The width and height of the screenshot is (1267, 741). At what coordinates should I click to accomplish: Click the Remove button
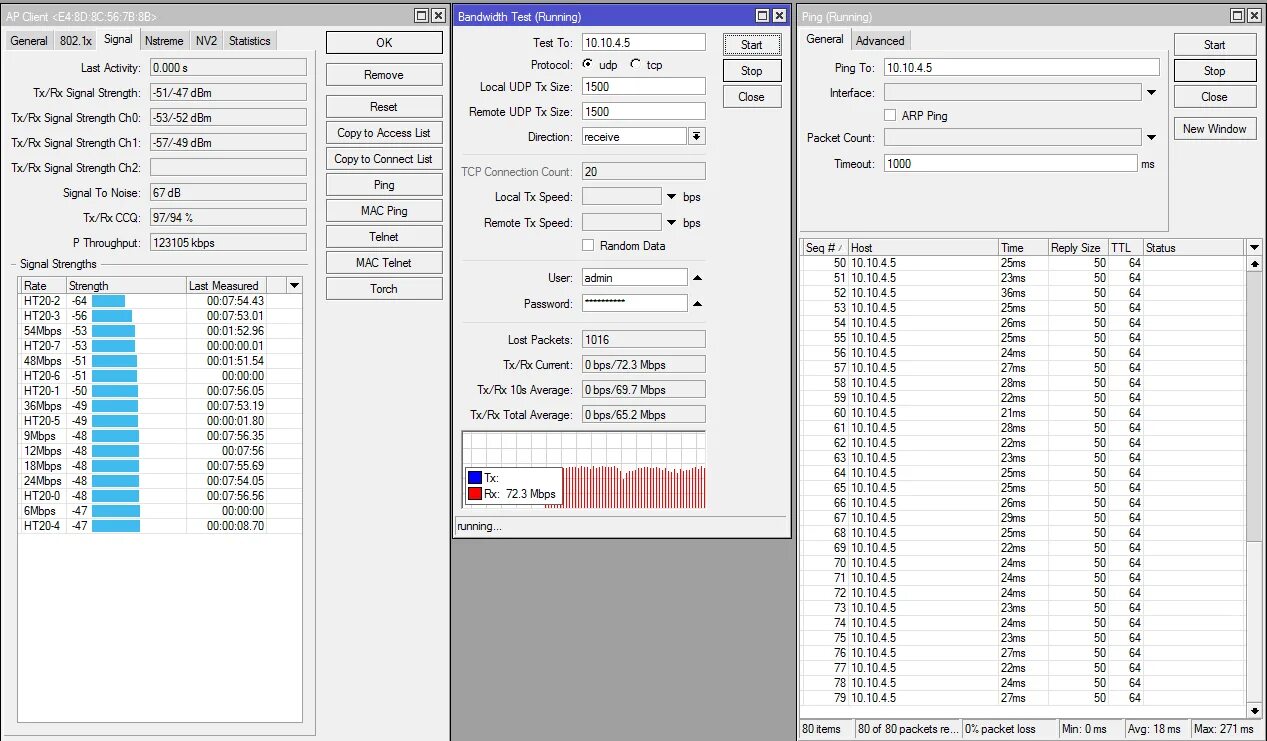[x=384, y=75]
